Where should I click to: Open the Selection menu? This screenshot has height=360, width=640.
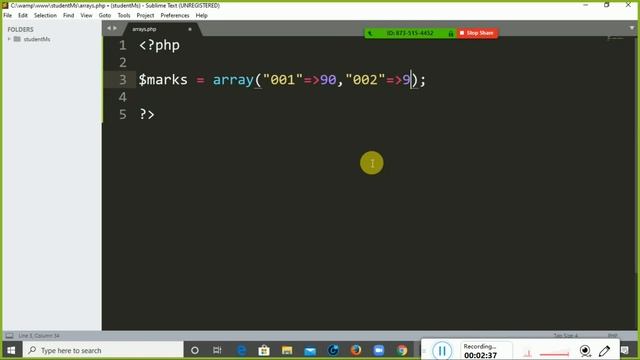tap(45, 16)
